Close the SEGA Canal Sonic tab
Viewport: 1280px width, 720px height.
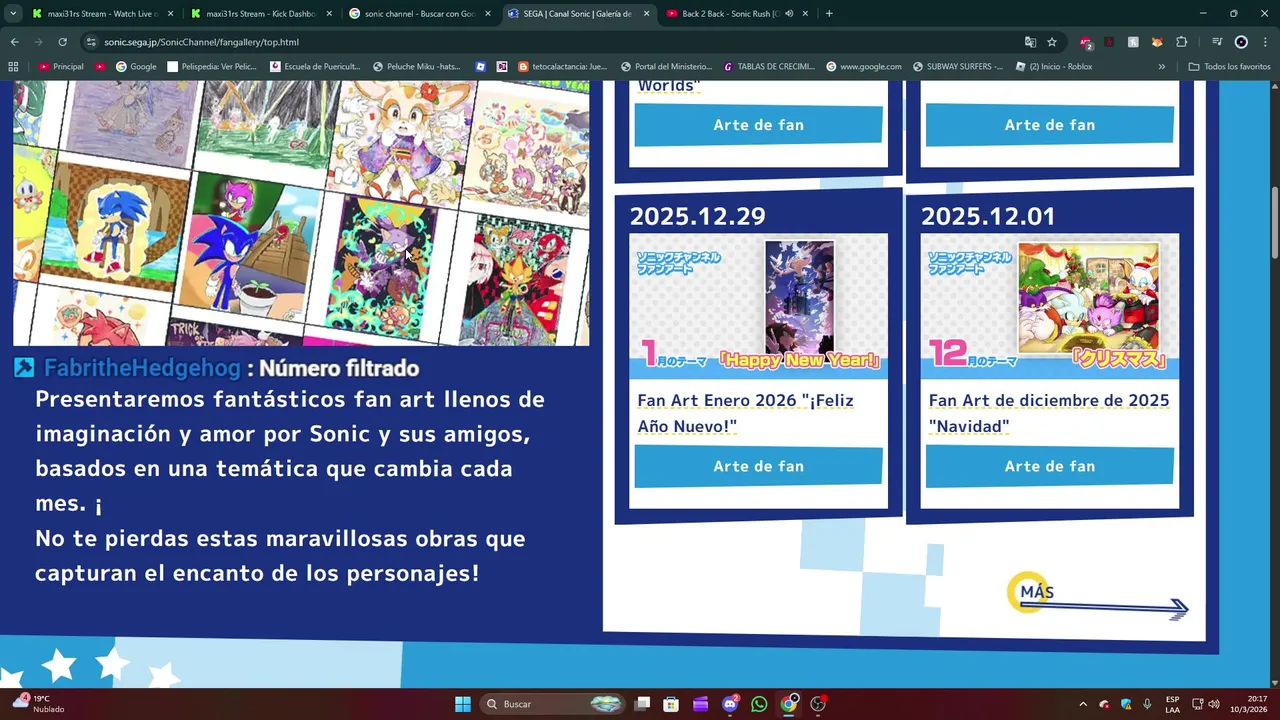pos(646,14)
